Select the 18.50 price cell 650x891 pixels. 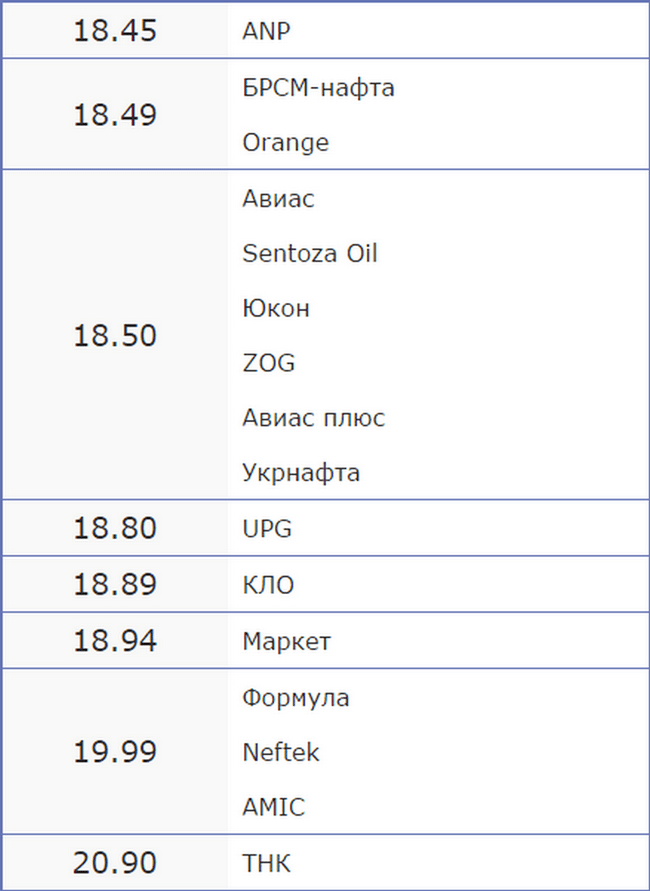click(x=114, y=336)
